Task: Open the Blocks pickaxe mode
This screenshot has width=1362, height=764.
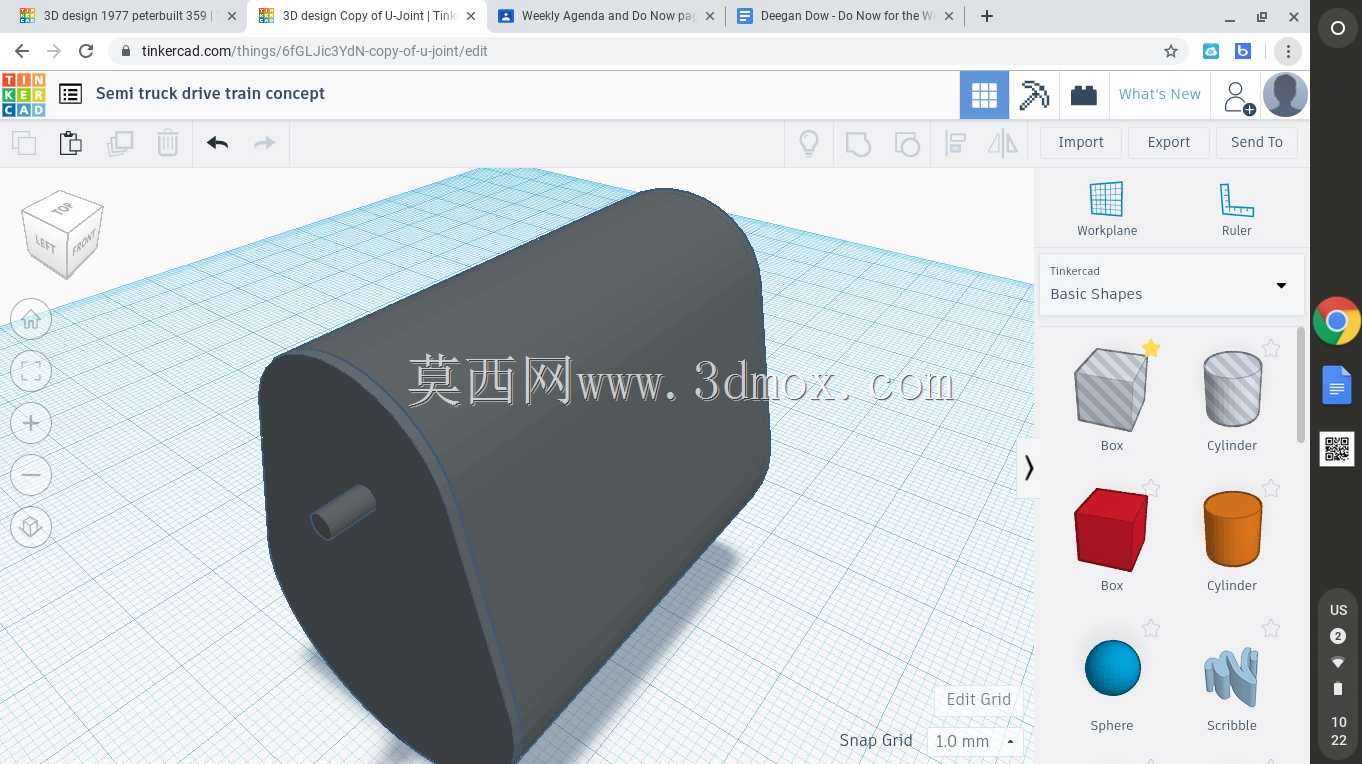Action: pos(1034,95)
